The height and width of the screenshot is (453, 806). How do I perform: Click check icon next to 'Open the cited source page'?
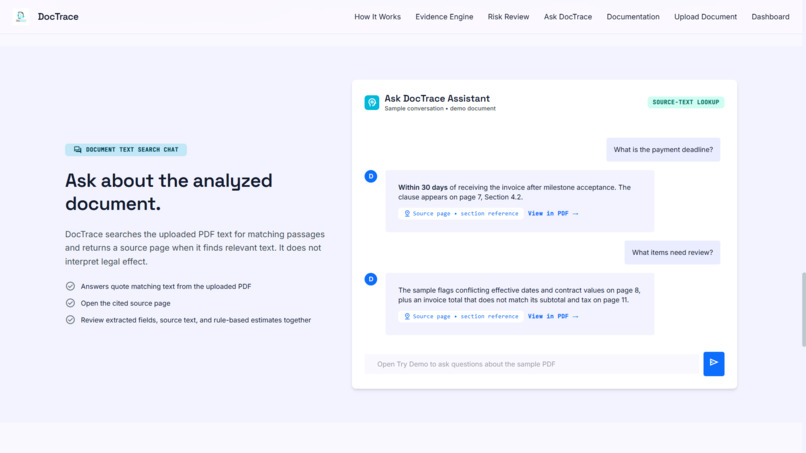coord(70,303)
